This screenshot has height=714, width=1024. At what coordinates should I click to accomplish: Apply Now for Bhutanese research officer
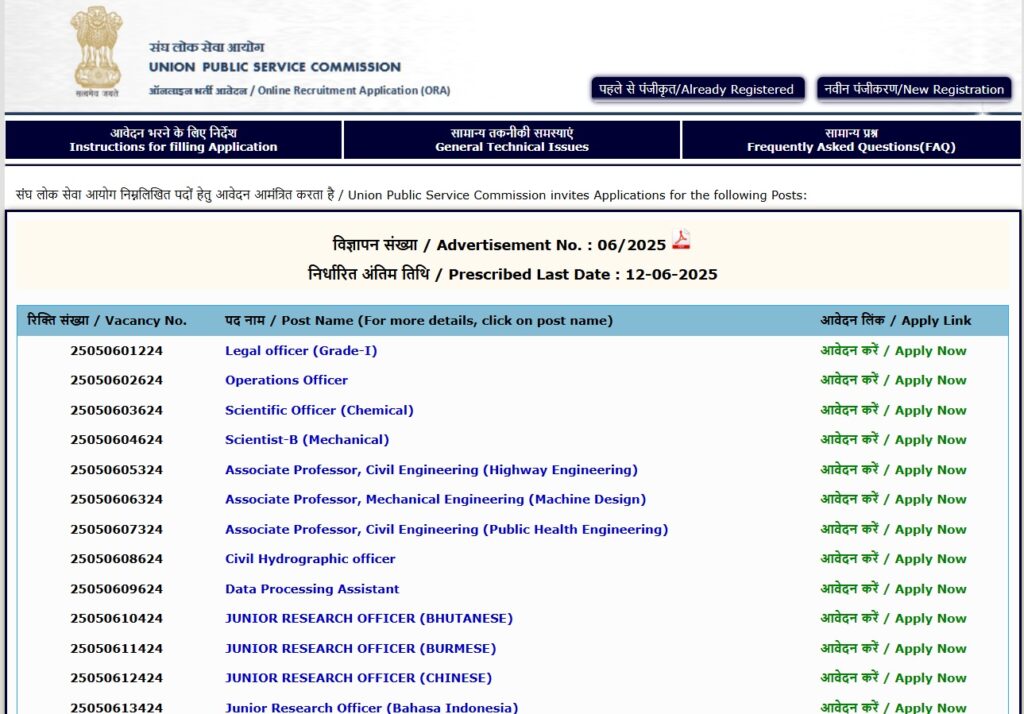coord(893,619)
